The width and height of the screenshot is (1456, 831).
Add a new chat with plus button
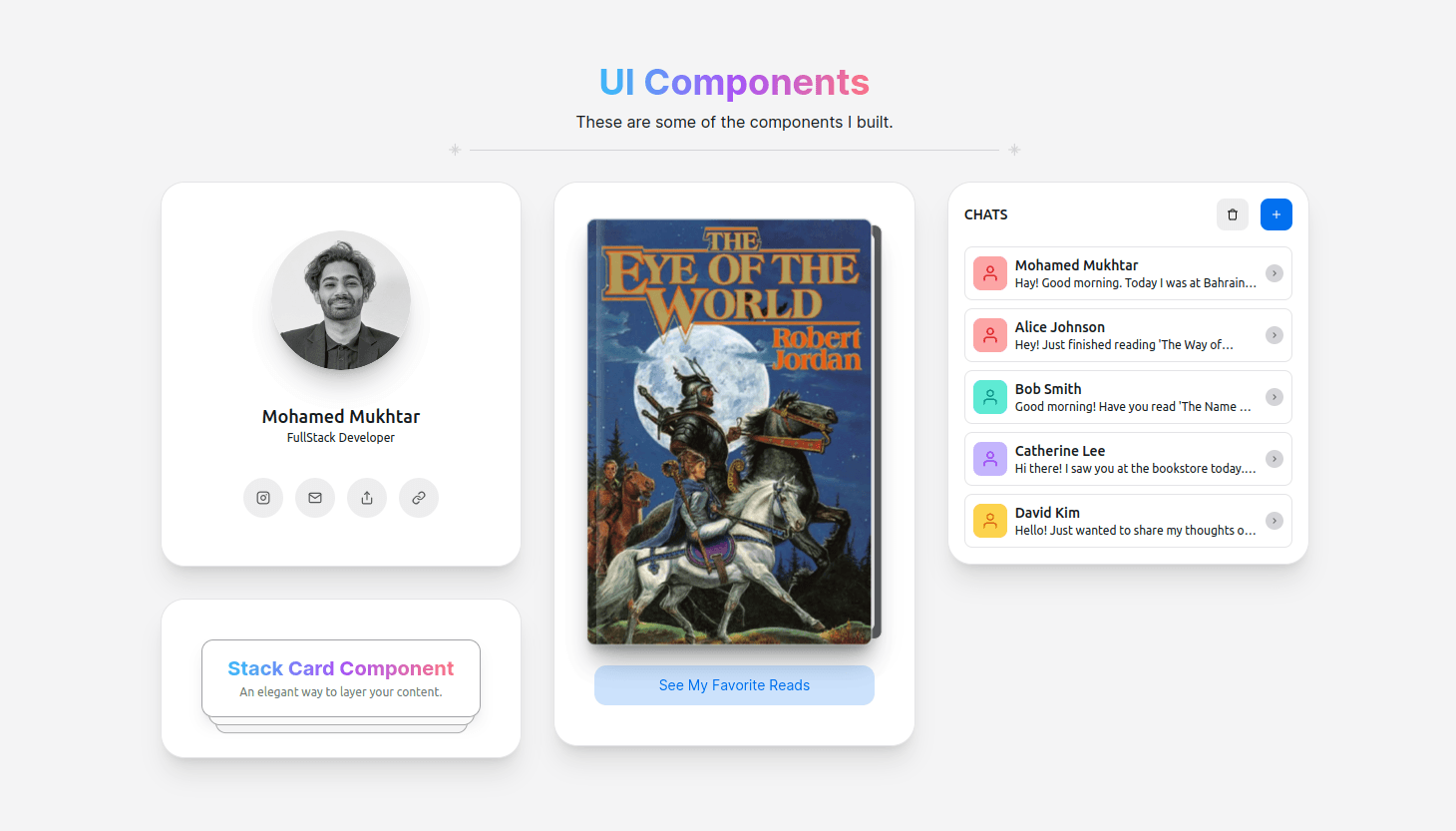[x=1276, y=214]
